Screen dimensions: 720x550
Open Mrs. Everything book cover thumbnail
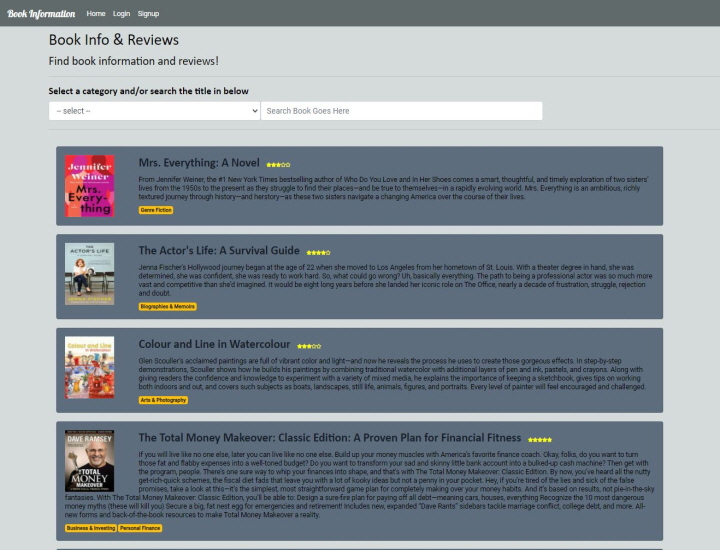(x=90, y=186)
